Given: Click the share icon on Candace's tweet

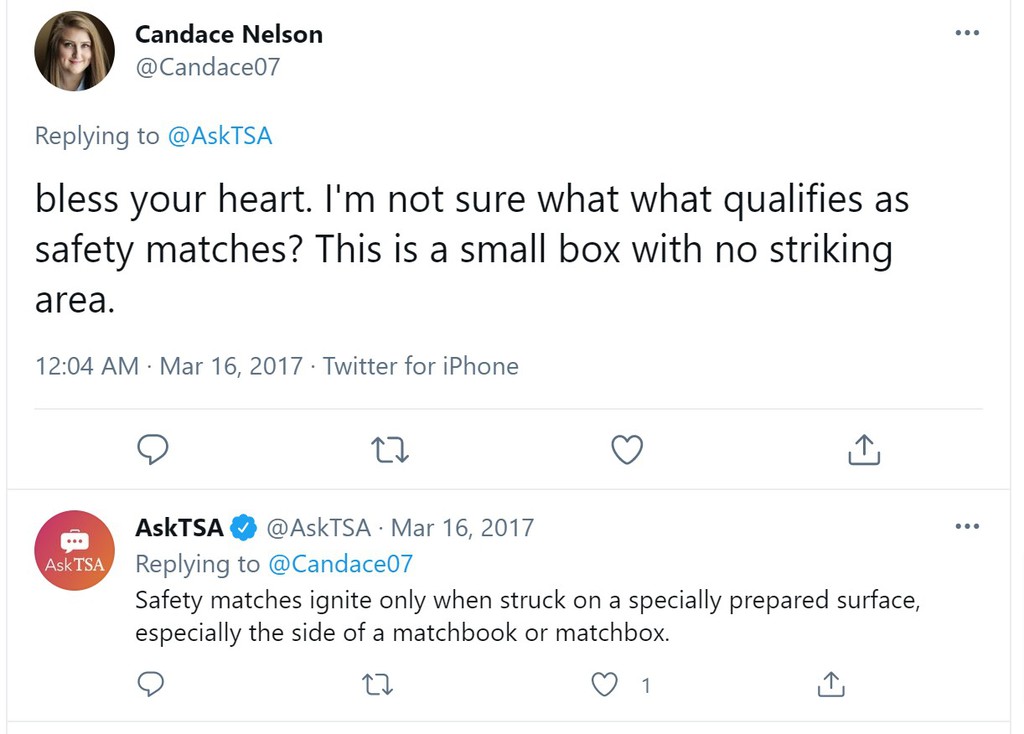Looking at the screenshot, I should coord(863,450).
